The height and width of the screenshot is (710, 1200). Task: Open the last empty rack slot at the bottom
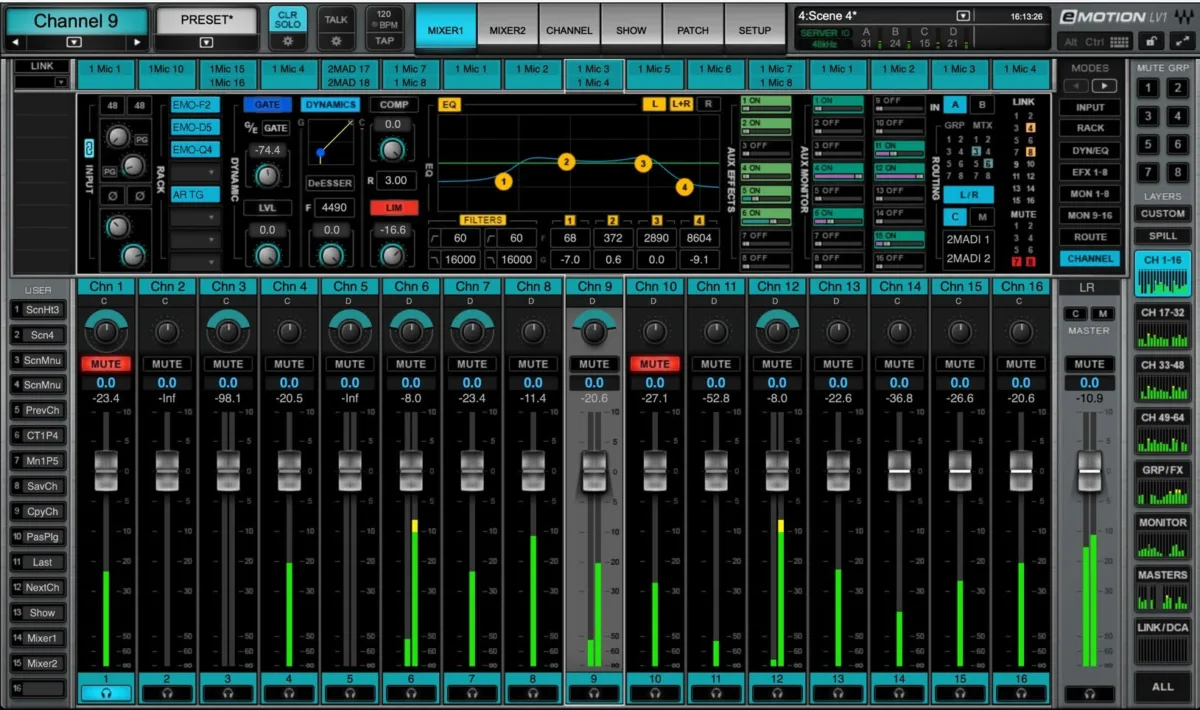pos(195,261)
